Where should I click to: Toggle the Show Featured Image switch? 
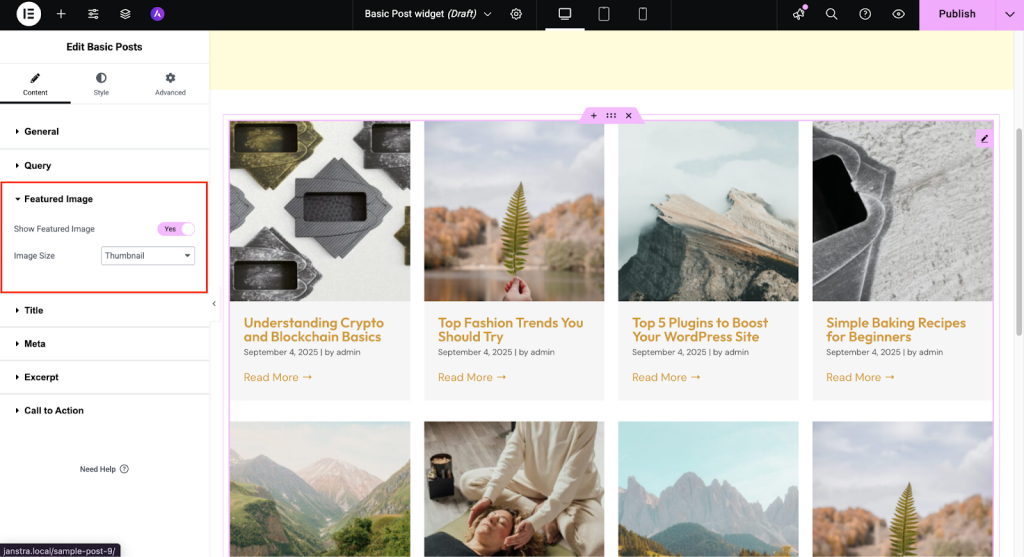pos(176,229)
